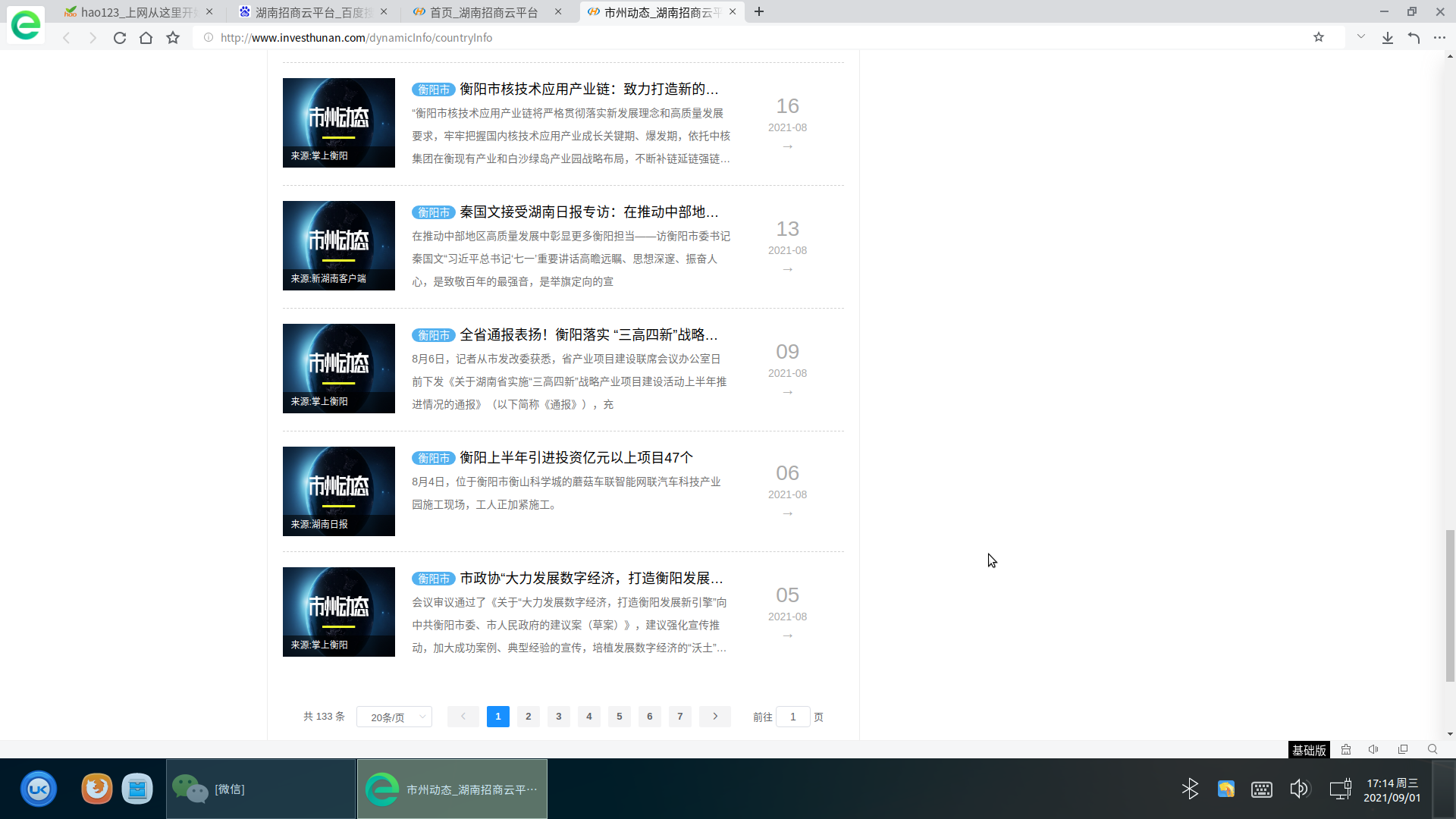Screen dimensions: 1456x819
Task: Click 衡阳市 tag on 秦国文 article
Action: tap(434, 213)
